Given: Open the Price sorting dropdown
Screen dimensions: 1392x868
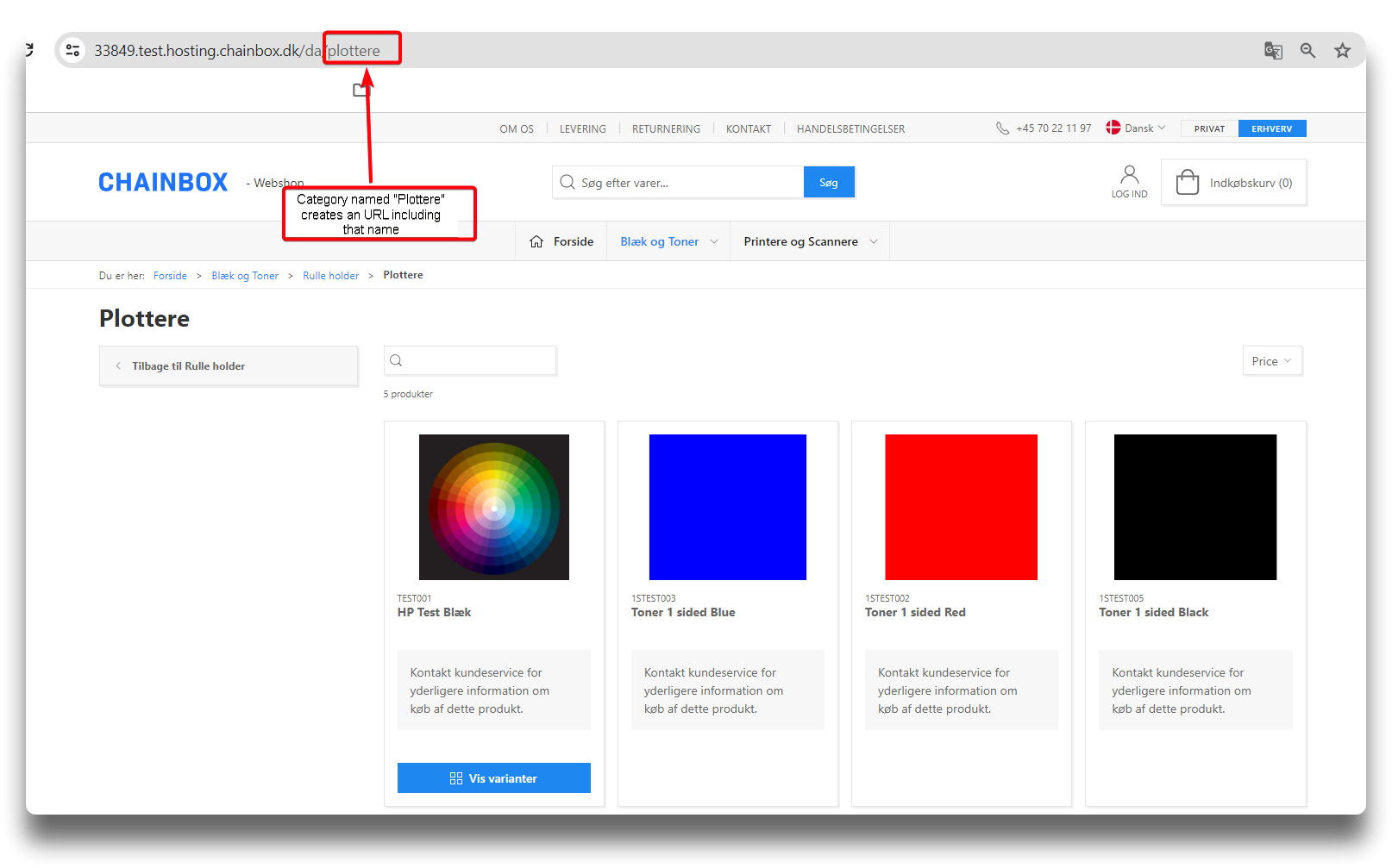Looking at the screenshot, I should pos(1271,361).
